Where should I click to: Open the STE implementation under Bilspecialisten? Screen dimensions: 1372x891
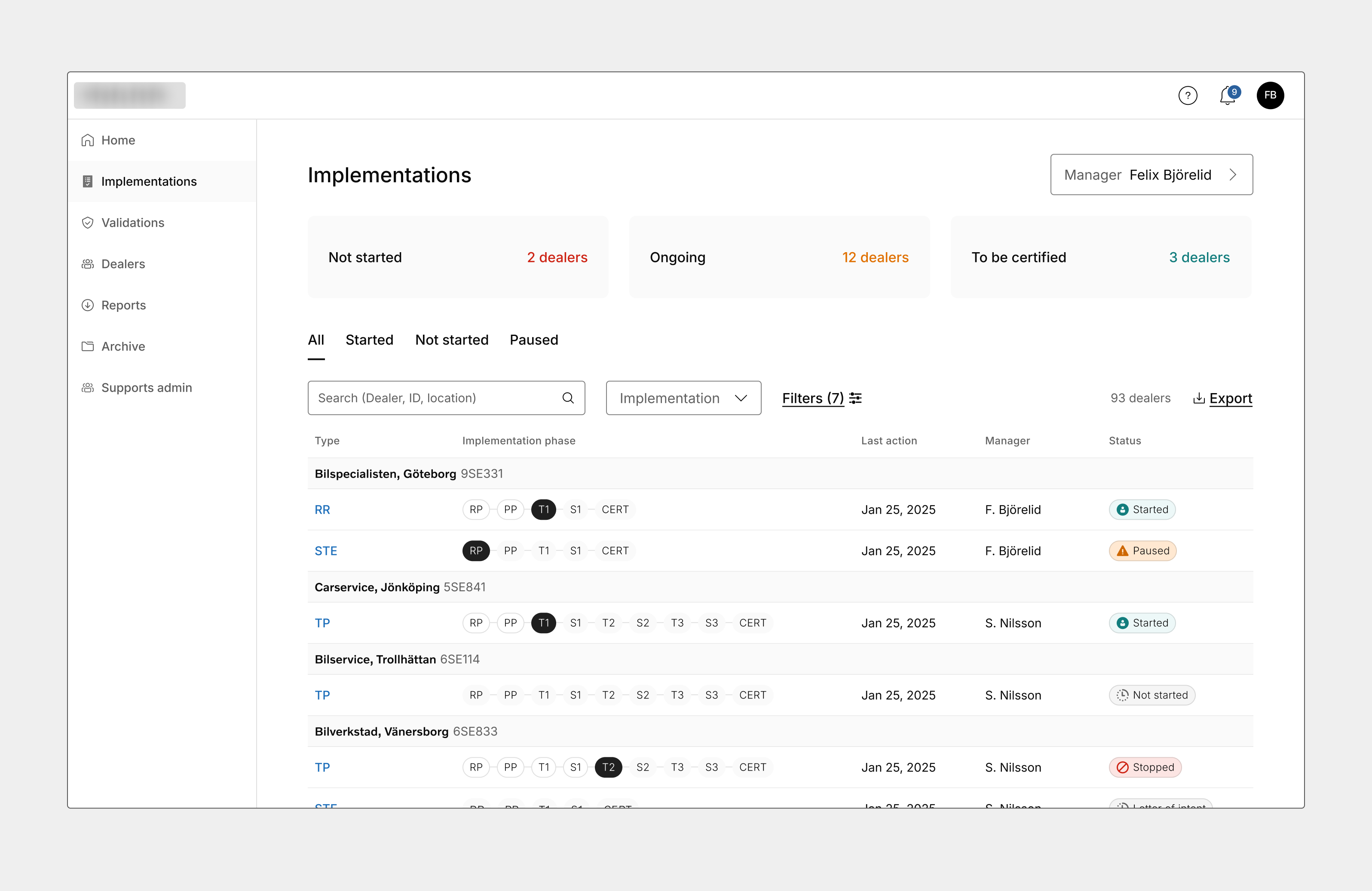click(326, 551)
